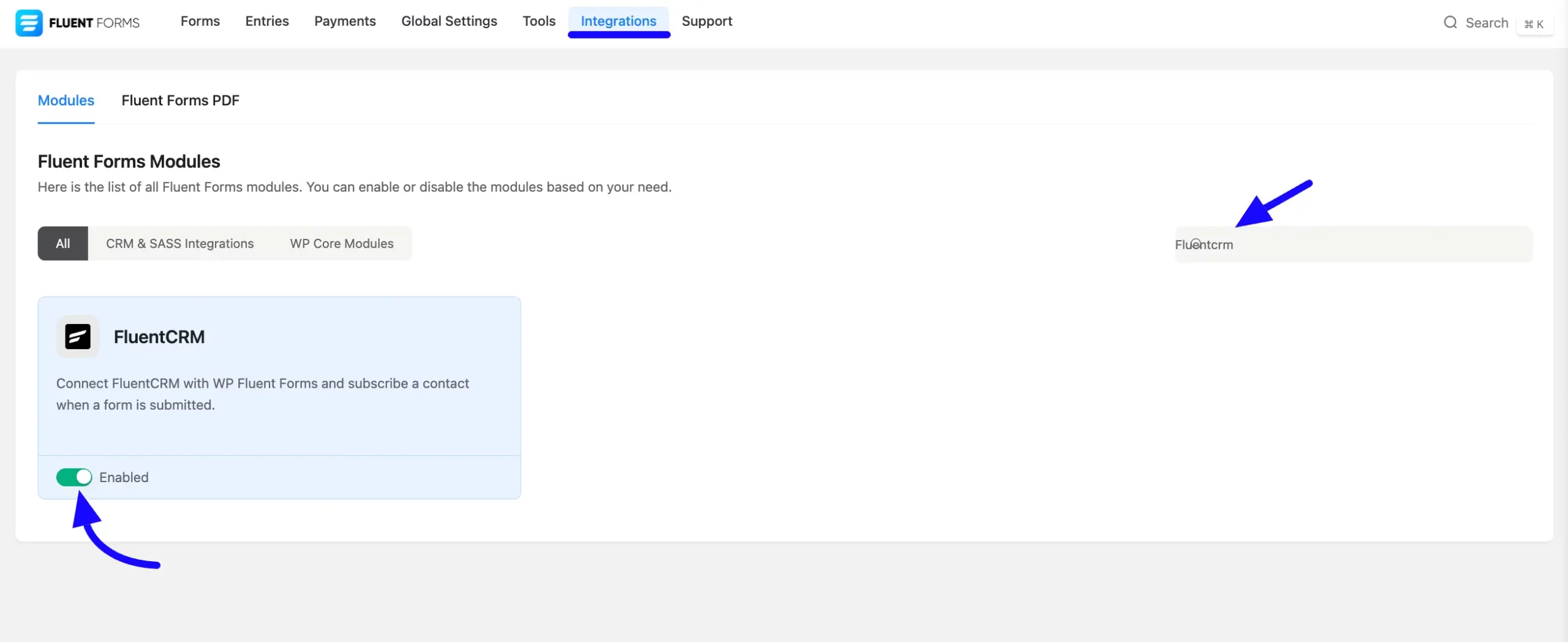1568x642 pixels.
Task: Click the Fluent Forms Modules heading
Action: click(129, 161)
